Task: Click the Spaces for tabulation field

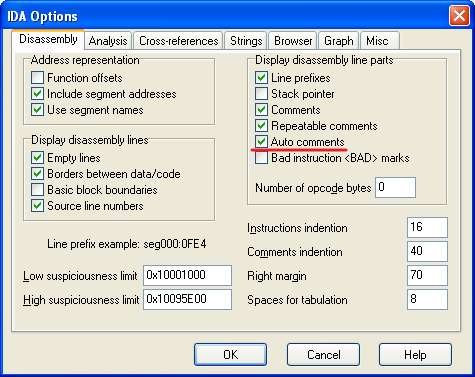Action: [x=427, y=299]
